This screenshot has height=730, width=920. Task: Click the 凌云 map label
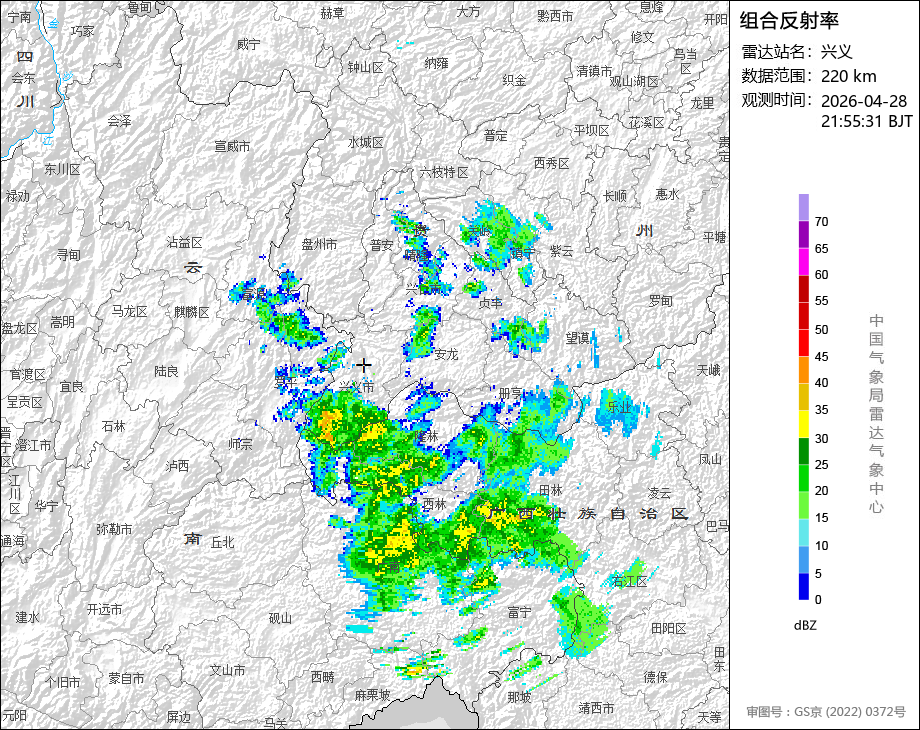click(659, 492)
